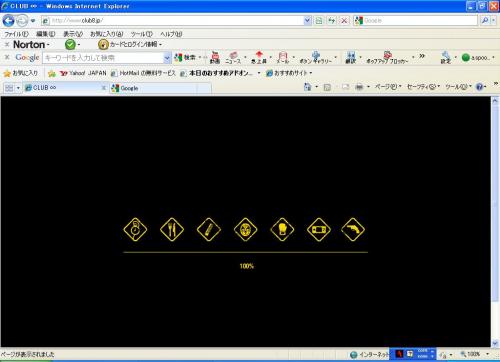Click the Google toolbar news icon

point(233,57)
